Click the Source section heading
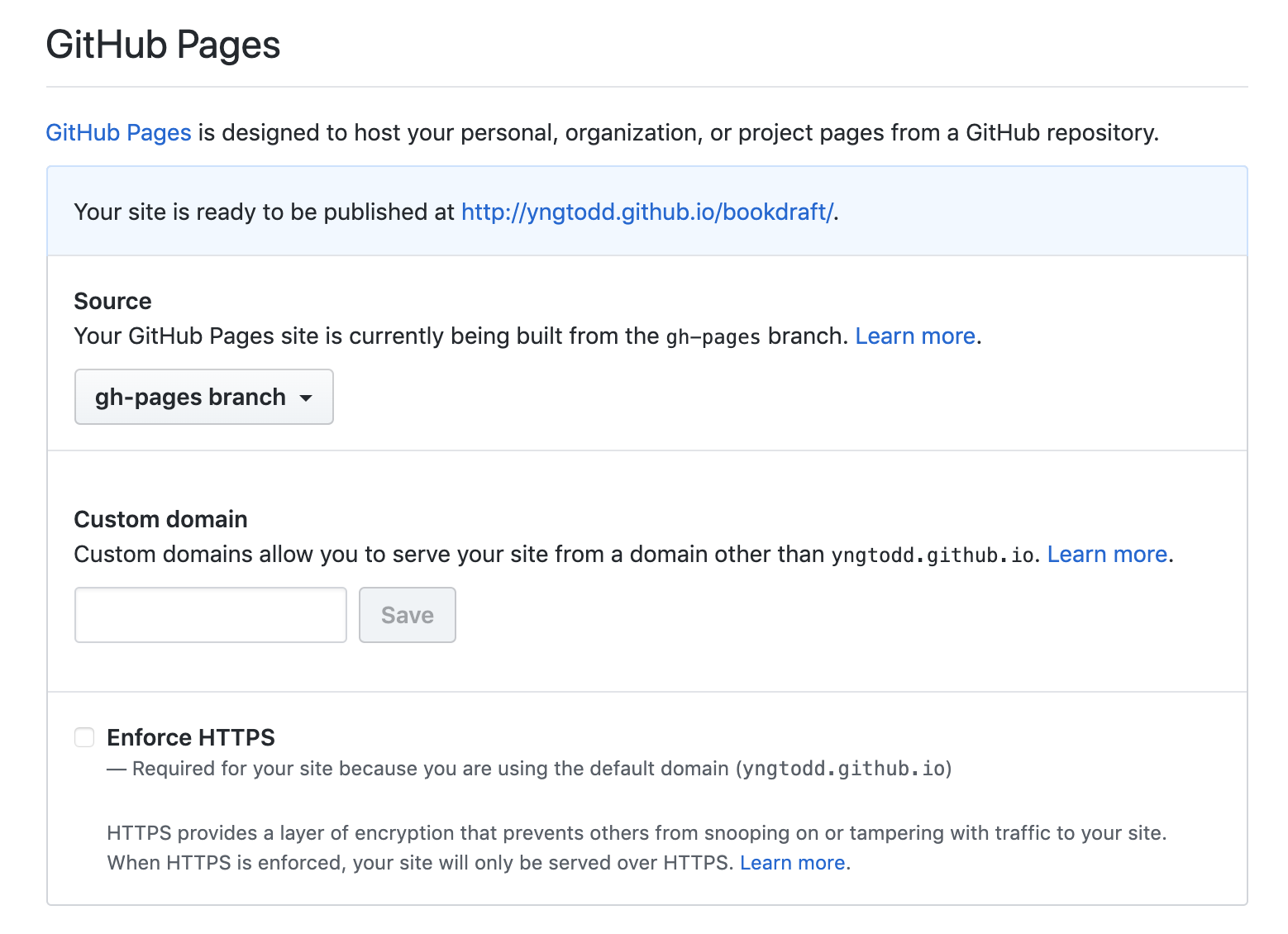 pyautogui.click(x=112, y=301)
